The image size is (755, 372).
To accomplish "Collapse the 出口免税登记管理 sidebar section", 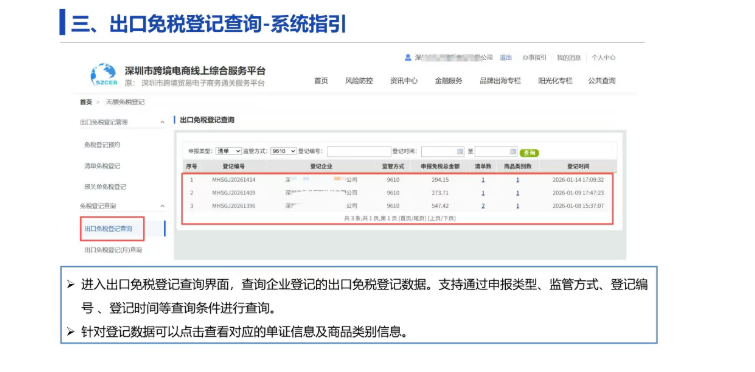I will (162, 123).
